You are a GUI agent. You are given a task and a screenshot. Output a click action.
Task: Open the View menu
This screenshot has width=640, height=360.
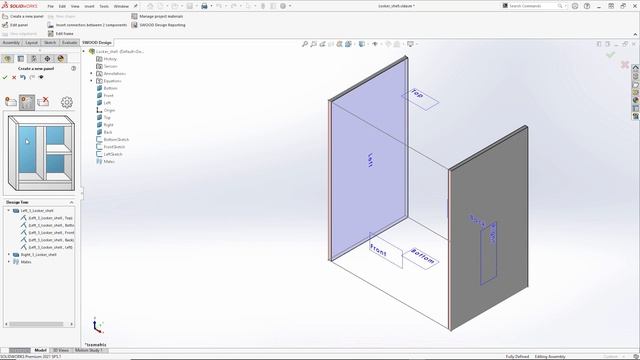(x=75, y=6)
